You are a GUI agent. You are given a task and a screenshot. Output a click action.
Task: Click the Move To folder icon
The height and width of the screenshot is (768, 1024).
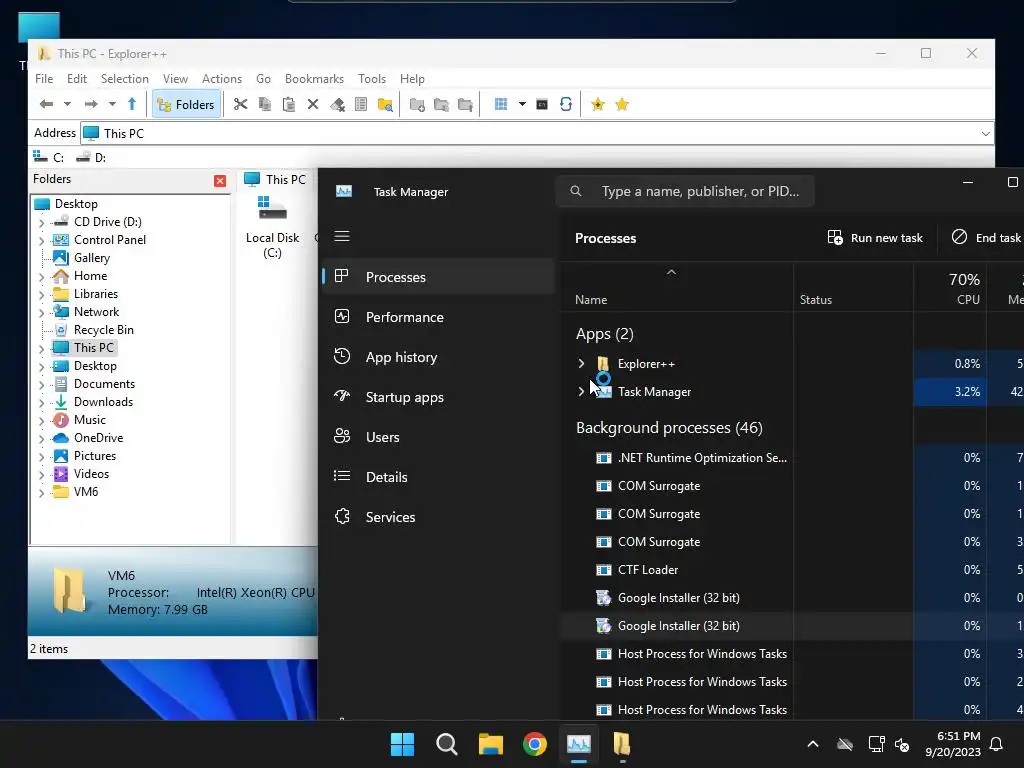pos(465,104)
